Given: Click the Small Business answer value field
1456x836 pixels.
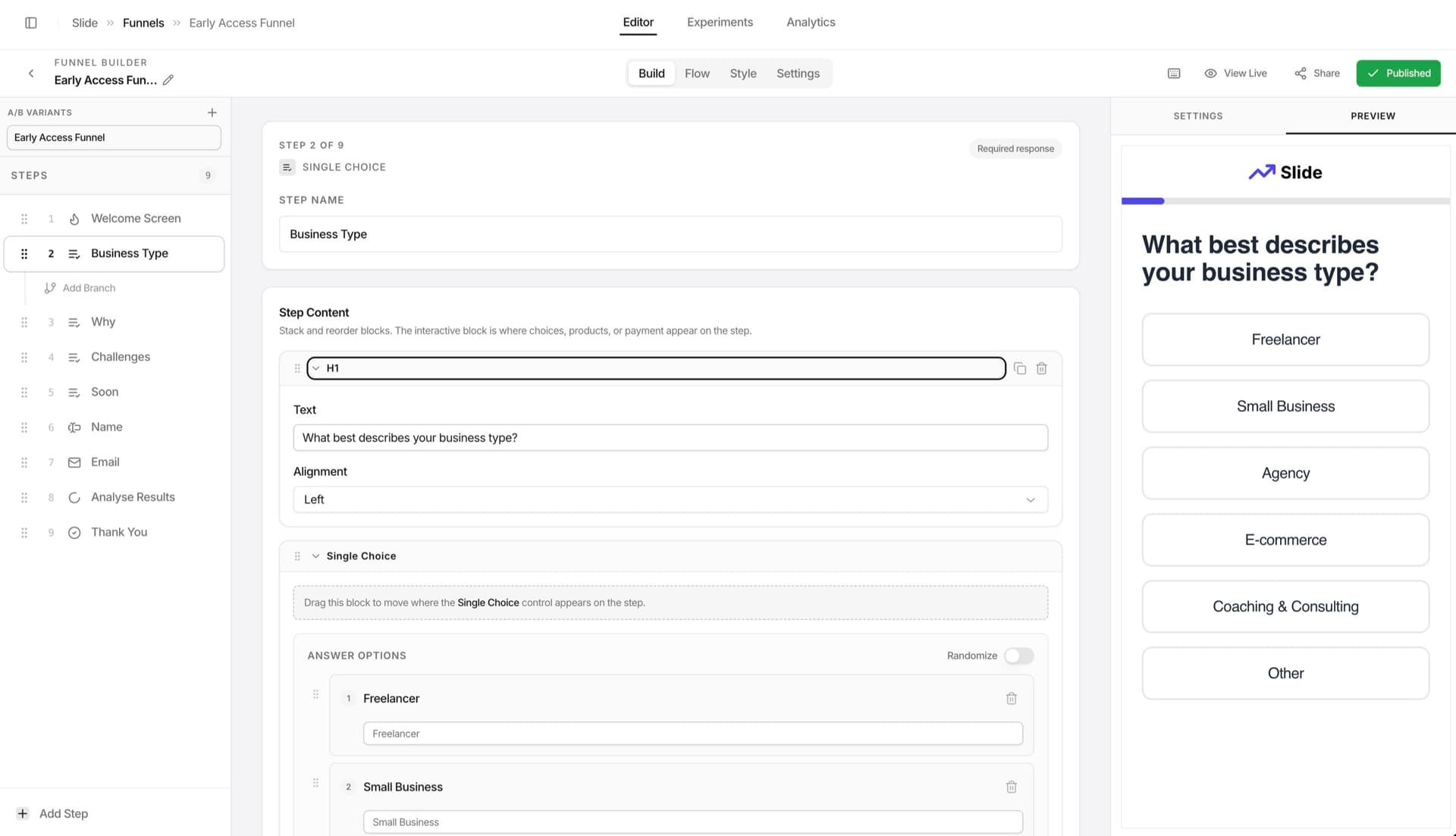Looking at the screenshot, I should 693,822.
